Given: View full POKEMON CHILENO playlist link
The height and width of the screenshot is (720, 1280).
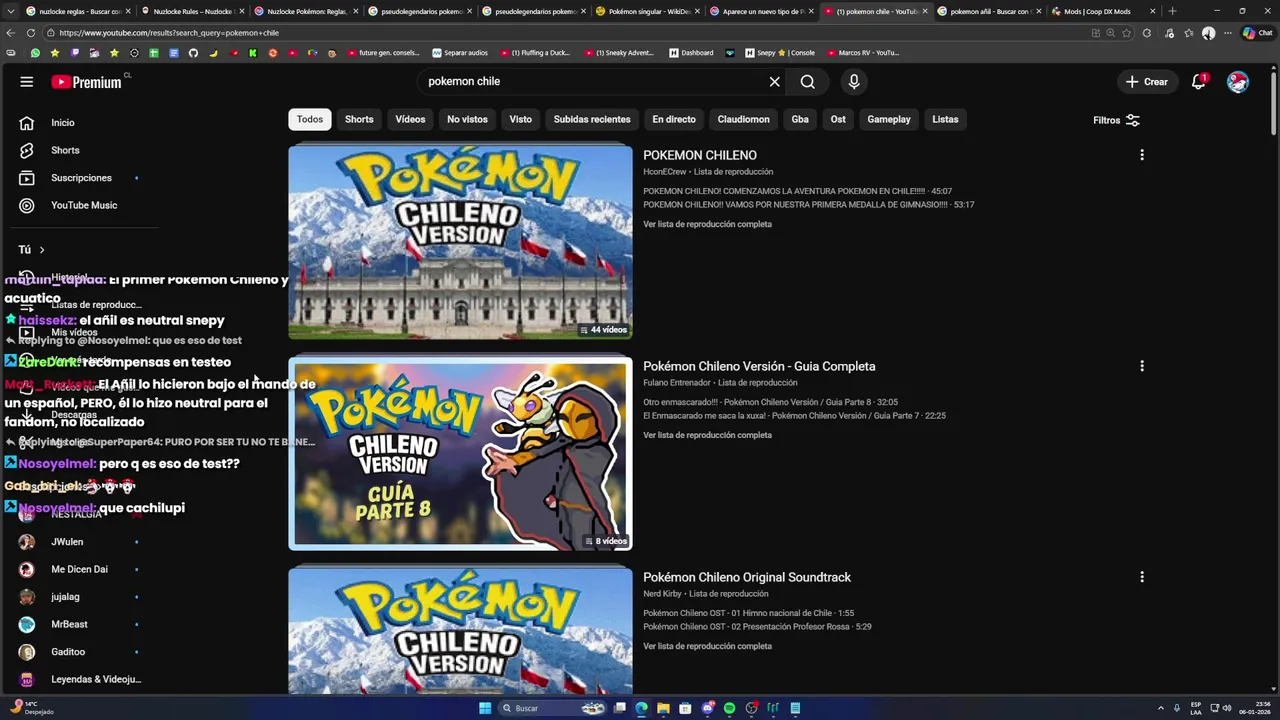Looking at the screenshot, I should pos(707,224).
